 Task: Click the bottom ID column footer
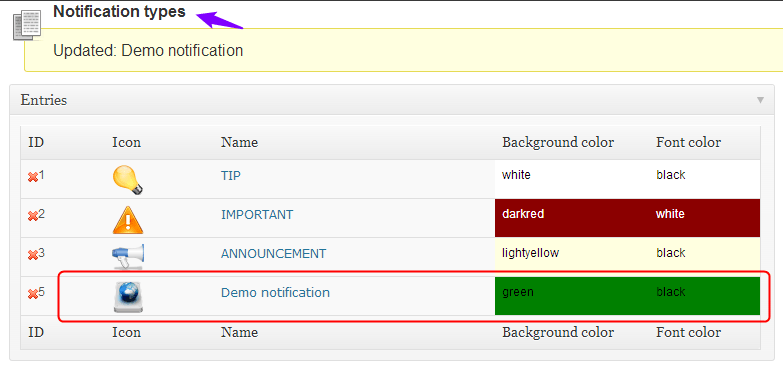(x=36, y=333)
